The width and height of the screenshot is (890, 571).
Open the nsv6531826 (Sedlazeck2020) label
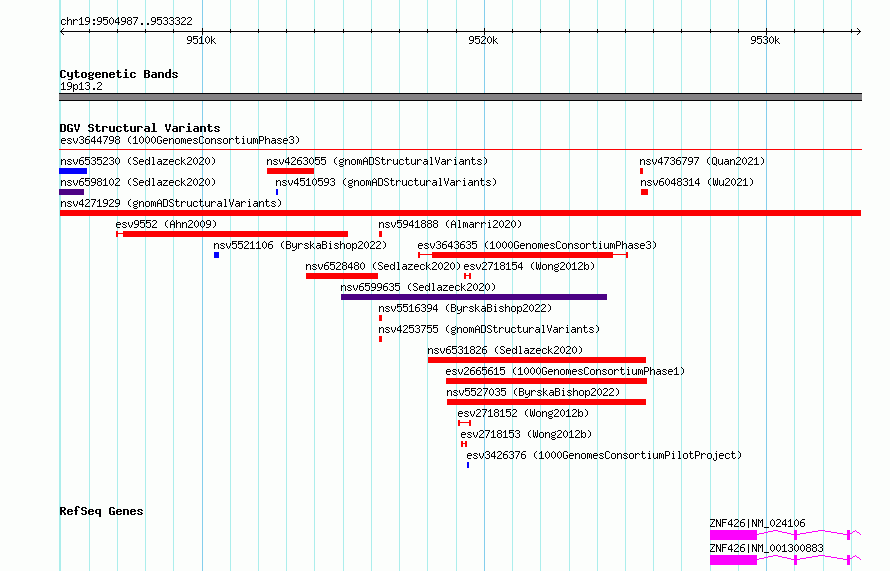tap(505, 350)
